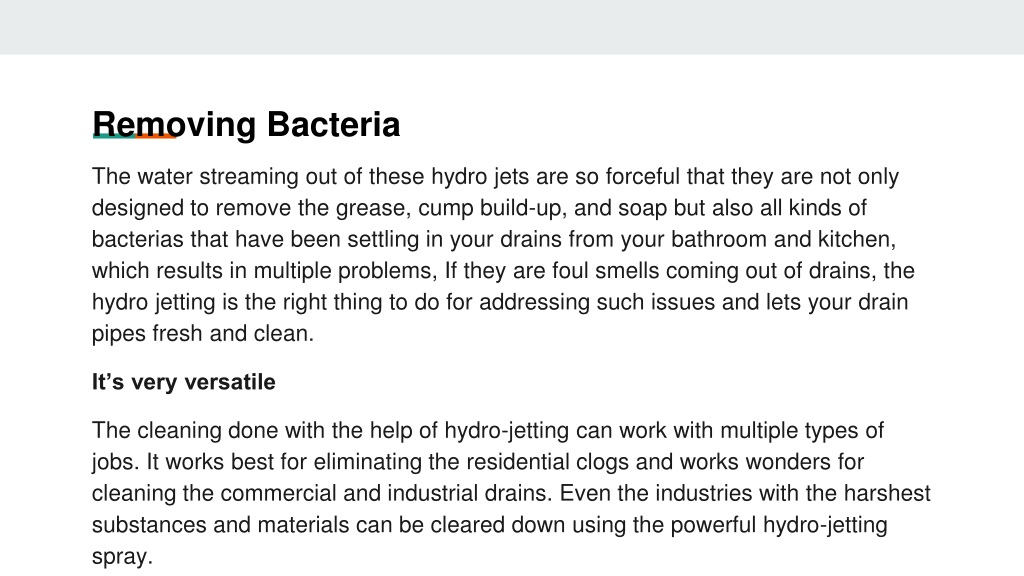1024x576 pixels.
Task: Click the final word "spray."
Action: [122, 556]
